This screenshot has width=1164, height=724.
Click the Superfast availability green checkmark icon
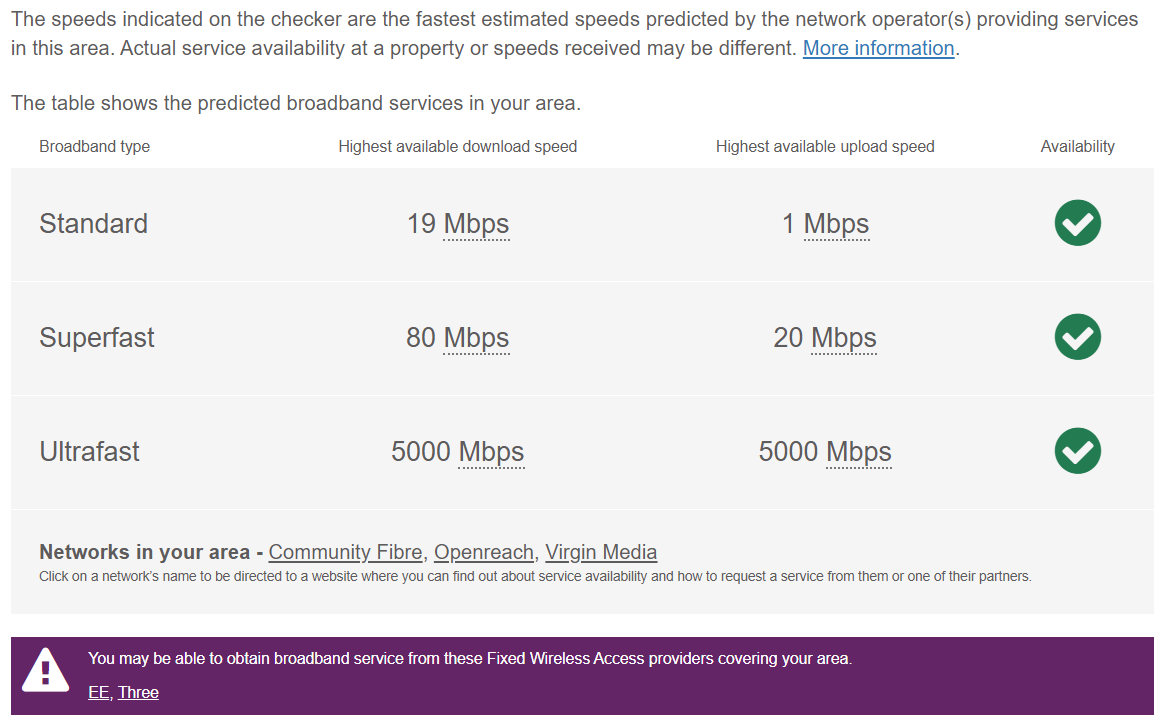coord(1077,337)
